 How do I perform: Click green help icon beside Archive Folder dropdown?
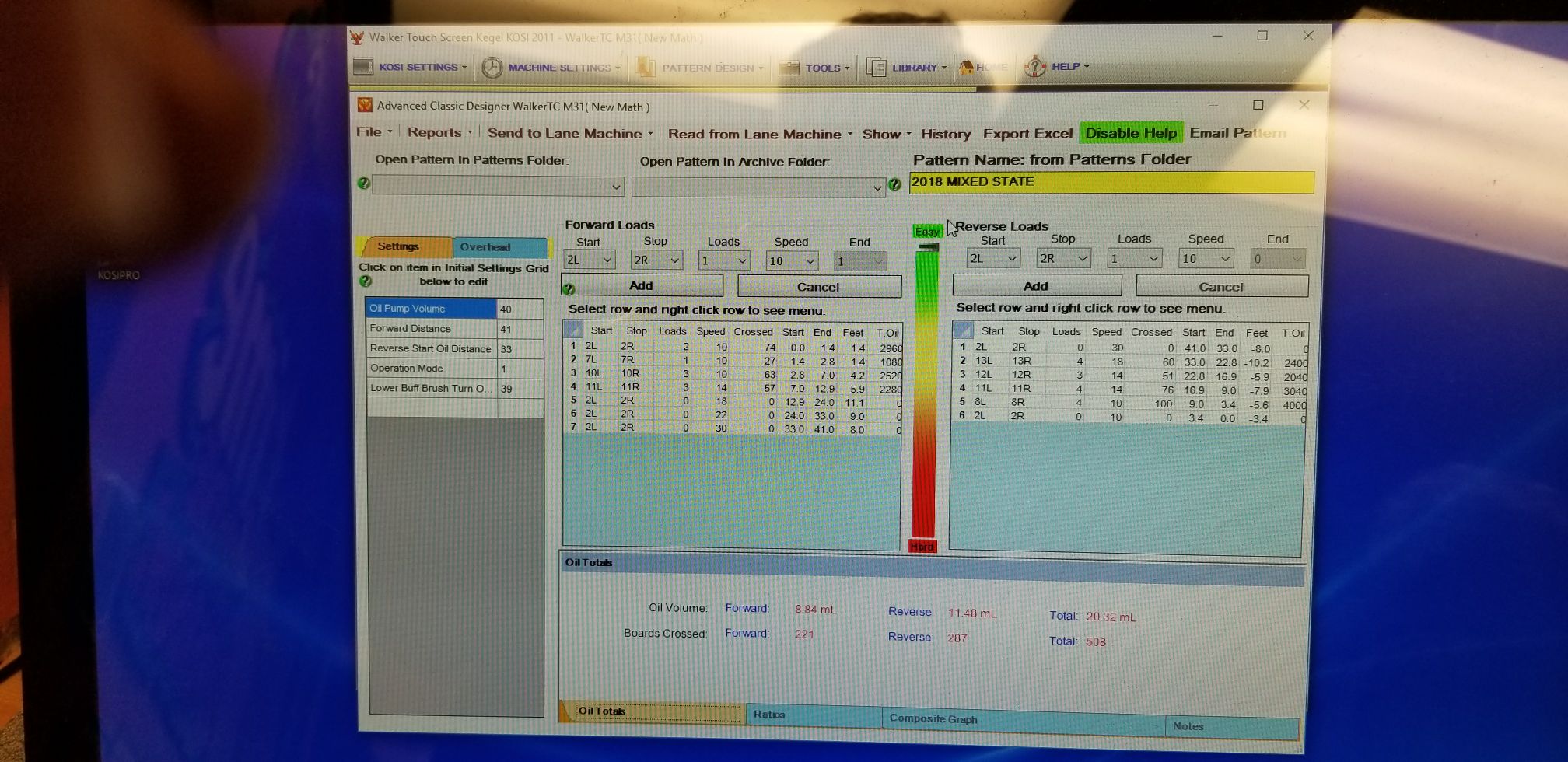894,184
